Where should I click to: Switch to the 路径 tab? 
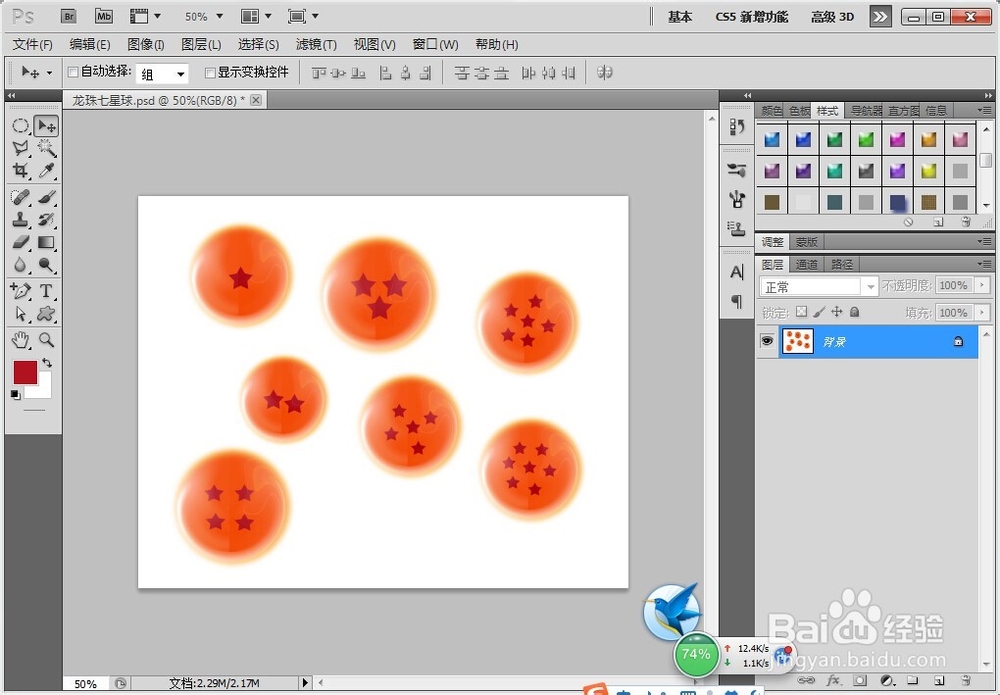tap(842, 264)
